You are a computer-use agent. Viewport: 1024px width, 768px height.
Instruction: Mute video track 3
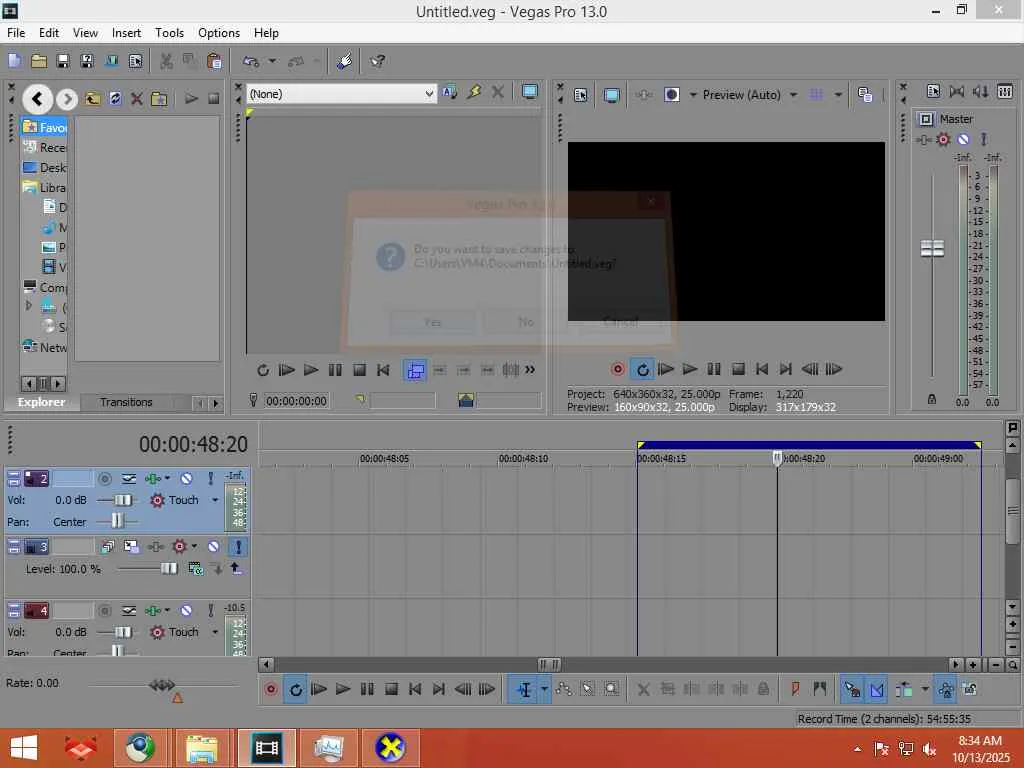click(x=214, y=546)
